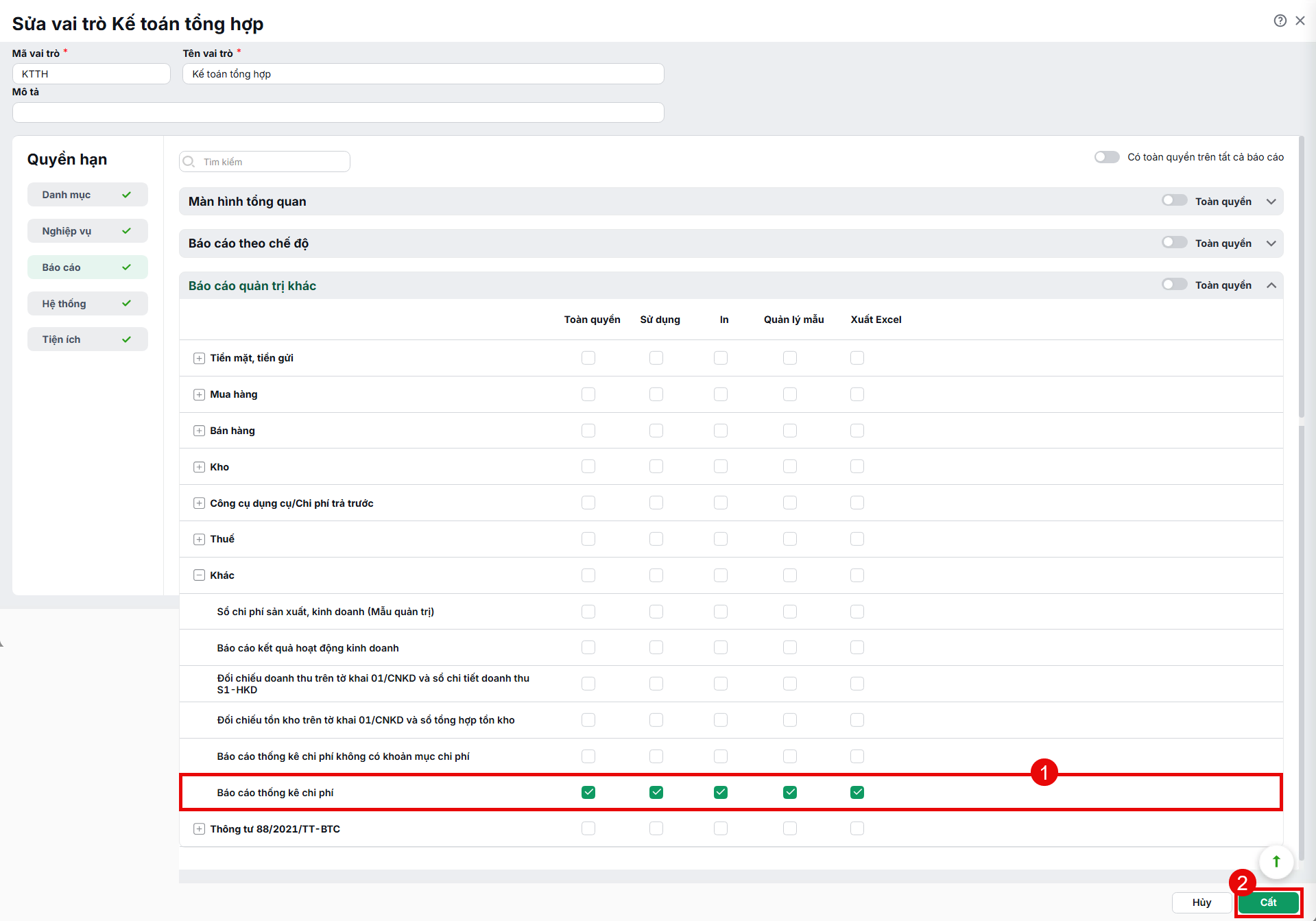Enable full rights on all reports toggle
Image resolution: width=1316 pixels, height=921 pixels.
(x=1107, y=157)
